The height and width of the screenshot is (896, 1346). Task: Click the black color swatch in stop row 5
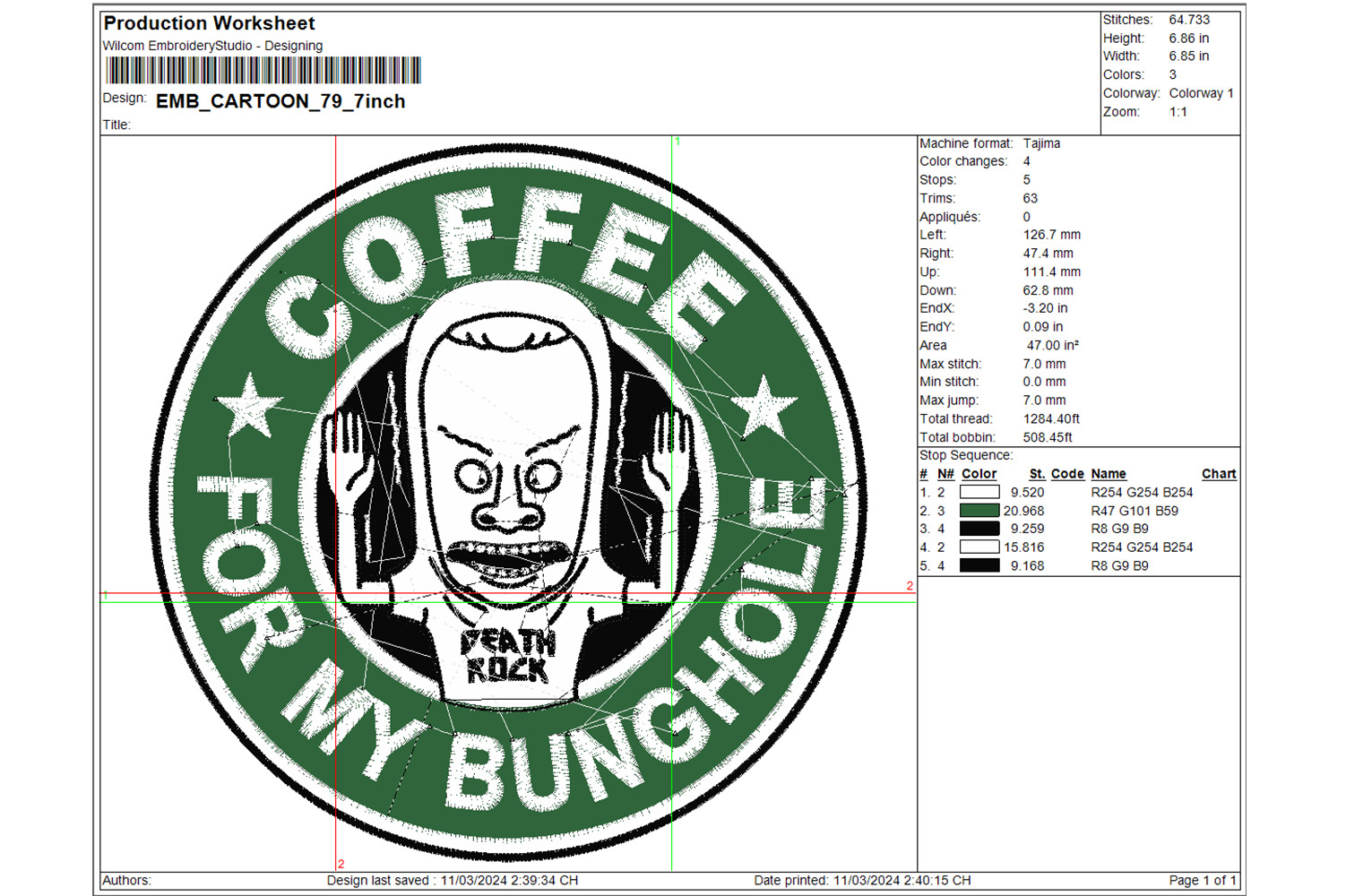[x=979, y=565]
